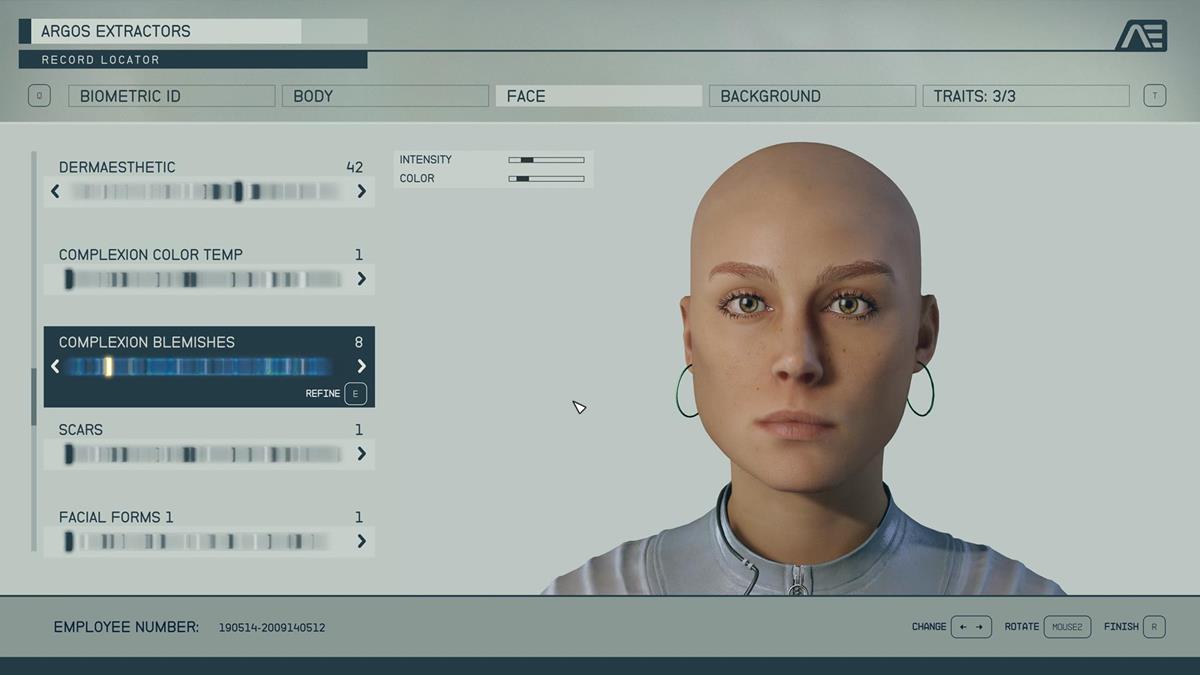This screenshot has height=675, width=1200.
Task: Click the R key icon beside Finish
Action: (x=1152, y=627)
